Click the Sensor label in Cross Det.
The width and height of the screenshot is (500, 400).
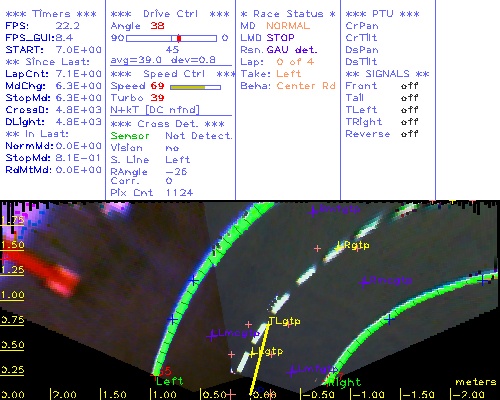coord(130,136)
